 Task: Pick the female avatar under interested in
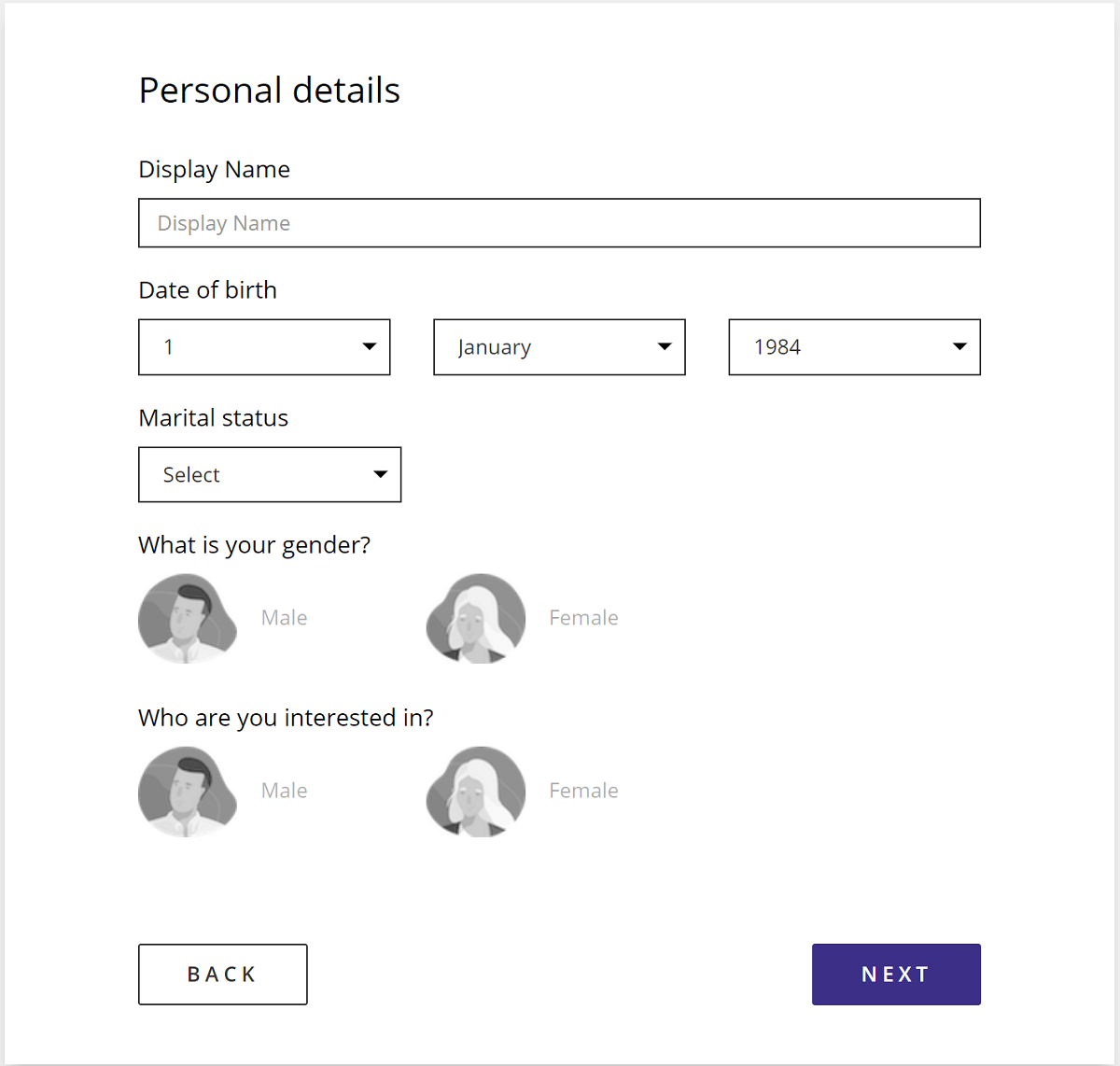tap(476, 791)
